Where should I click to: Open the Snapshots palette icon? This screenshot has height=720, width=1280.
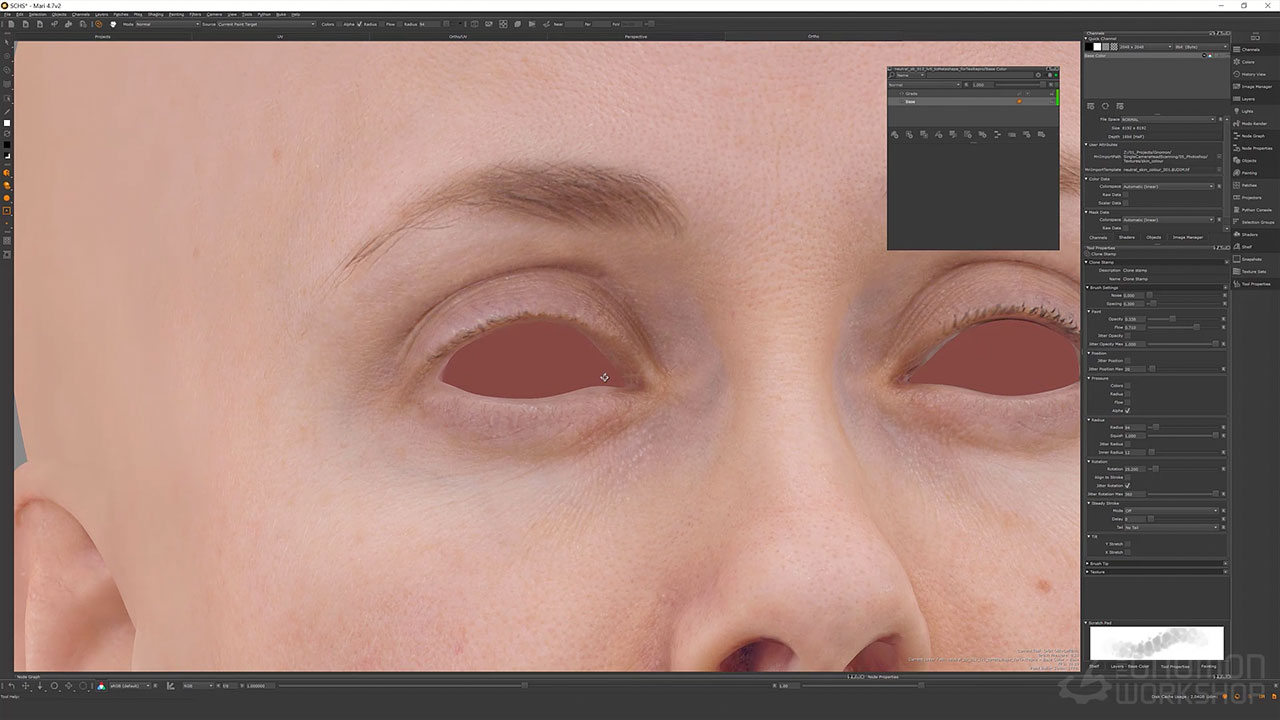[1236, 259]
